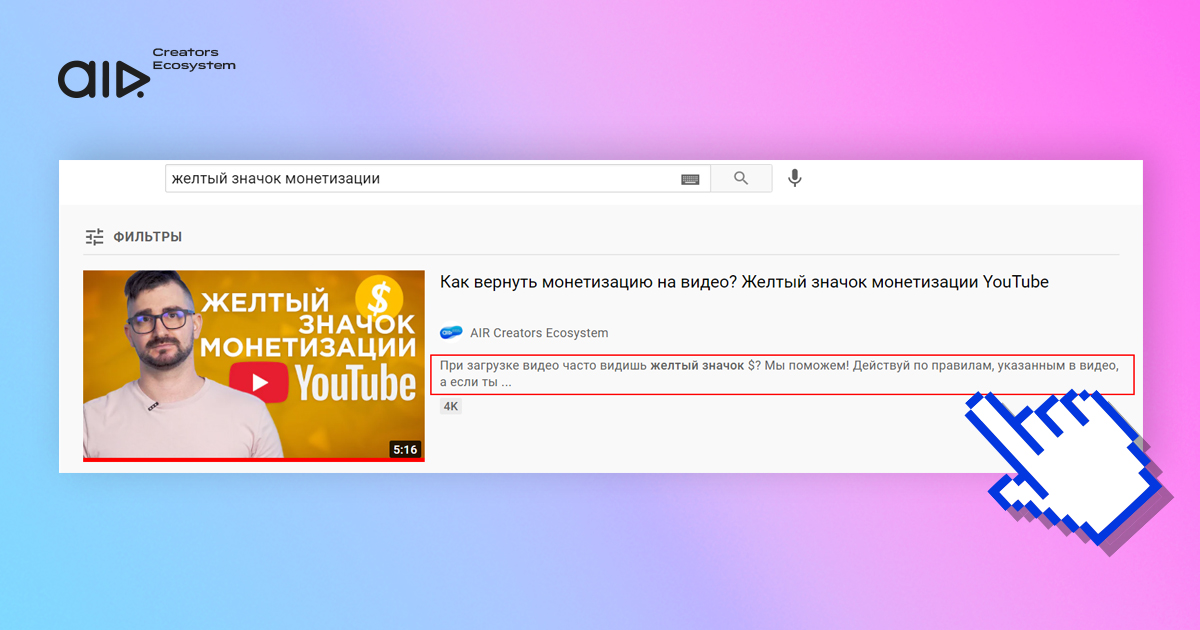Start voice search with the microphone icon
The image size is (1200, 630).
[x=795, y=178]
